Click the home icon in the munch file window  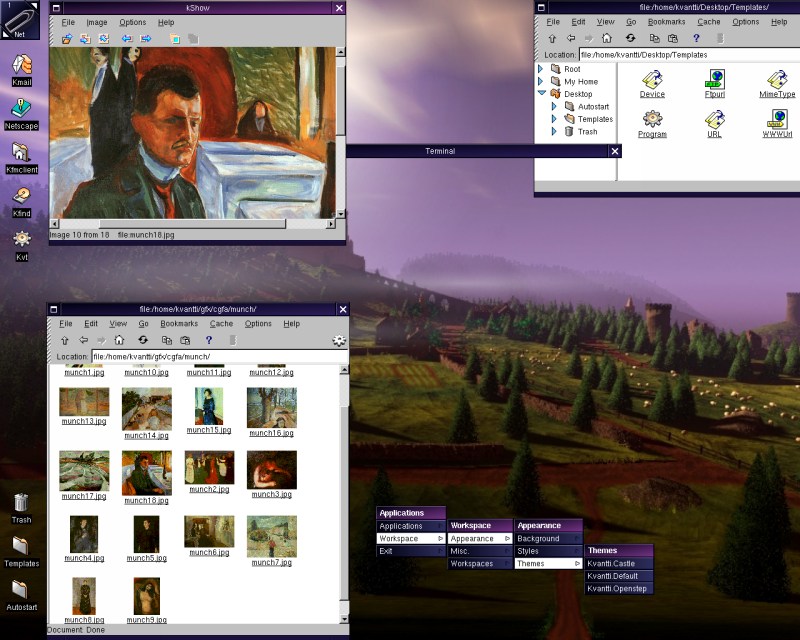[119, 340]
